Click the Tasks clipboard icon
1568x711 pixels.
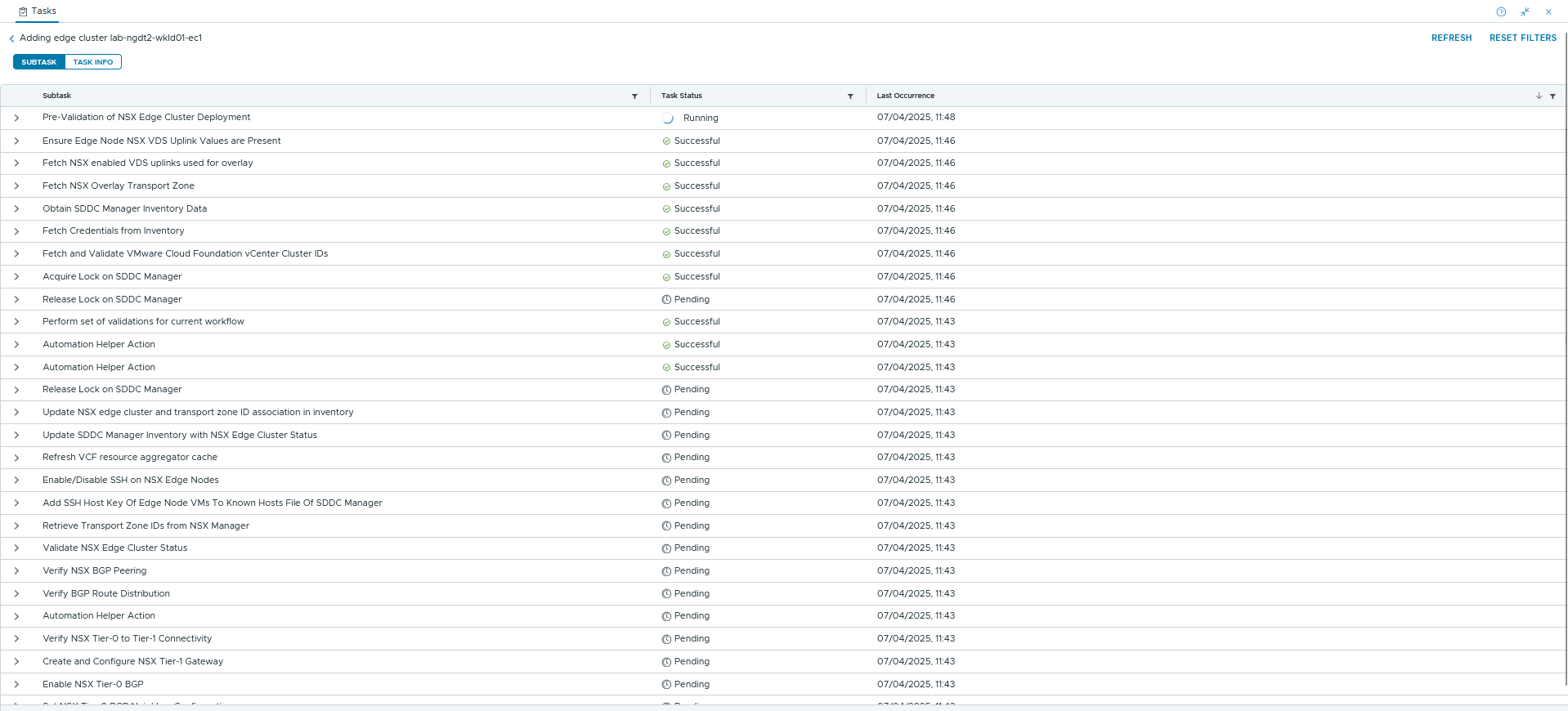[23, 11]
